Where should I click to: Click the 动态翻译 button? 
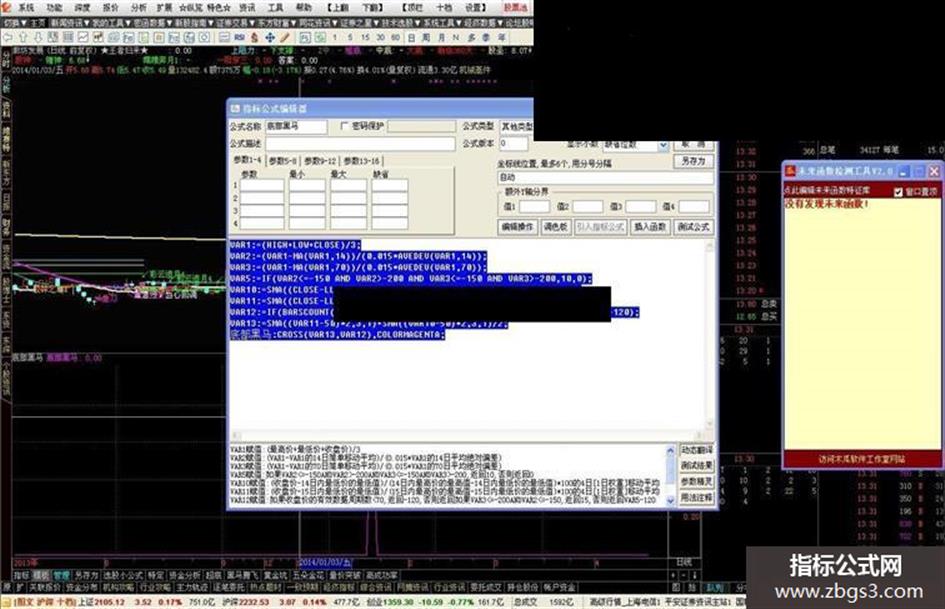tap(697, 450)
